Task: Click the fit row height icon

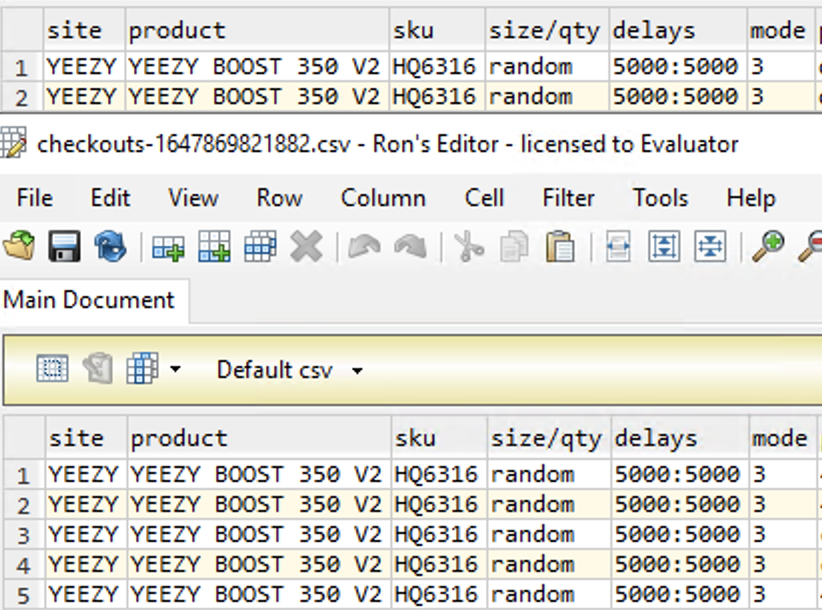Action: click(x=664, y=246)
